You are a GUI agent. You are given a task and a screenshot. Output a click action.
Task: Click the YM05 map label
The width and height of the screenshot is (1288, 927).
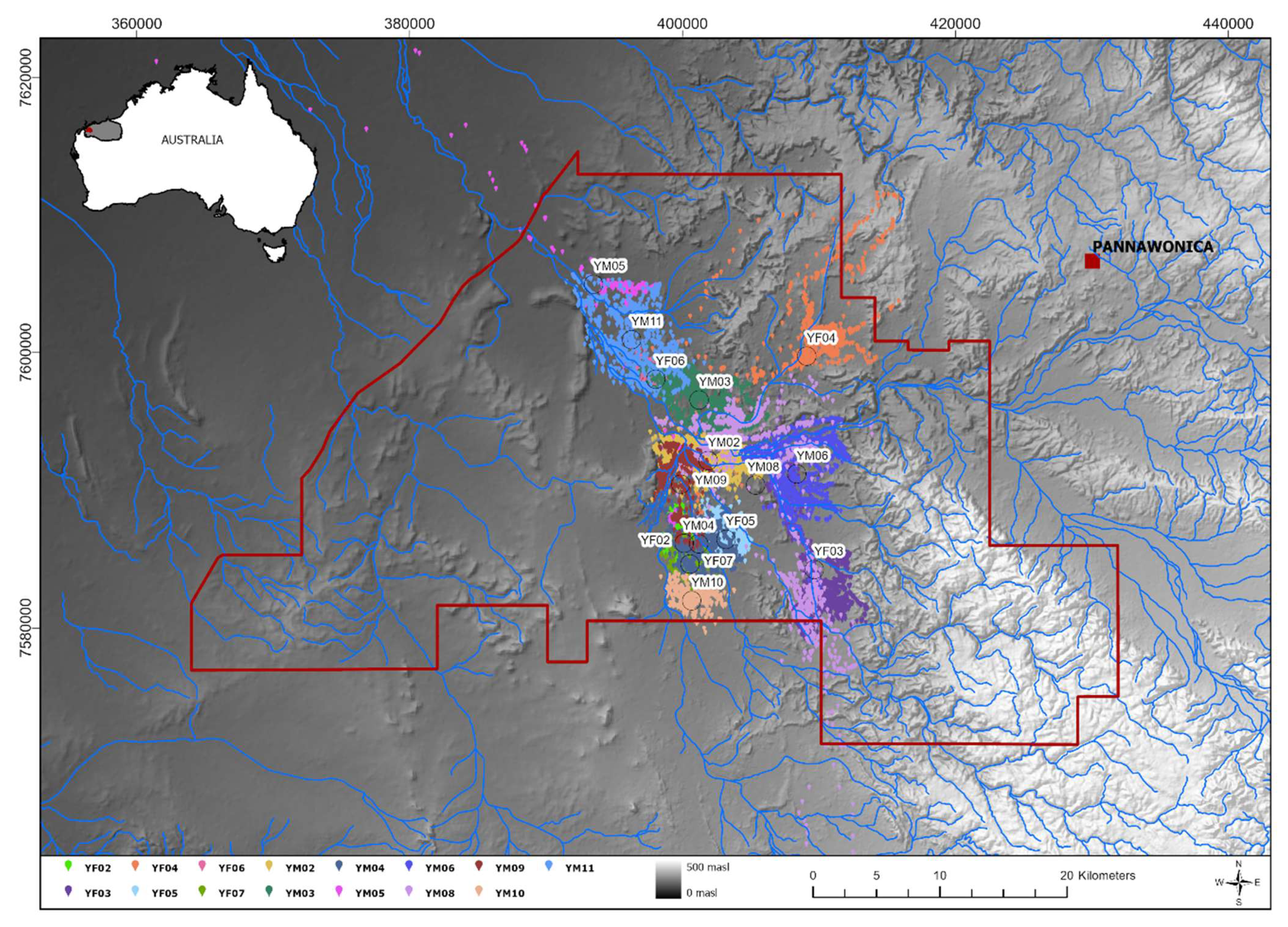tap(609, 266)
